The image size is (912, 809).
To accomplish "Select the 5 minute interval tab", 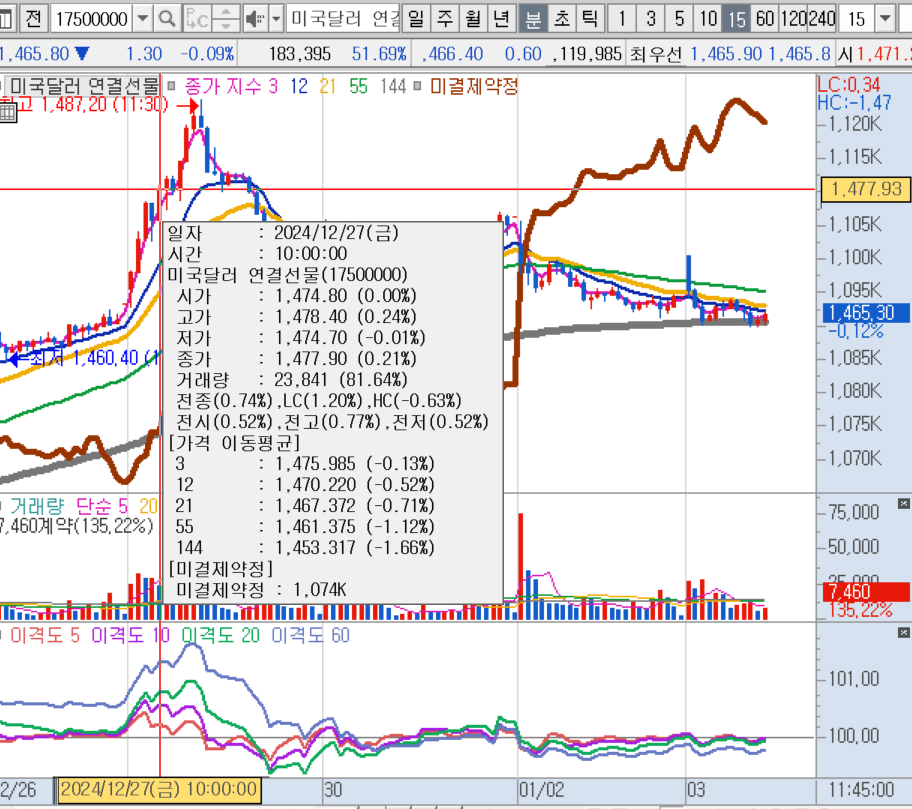I will pyautogui.click(x=679, y=18).
